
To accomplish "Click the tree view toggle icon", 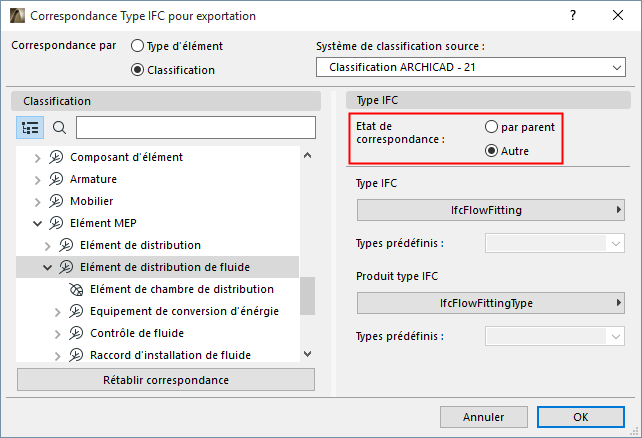I will click(30, 128).
